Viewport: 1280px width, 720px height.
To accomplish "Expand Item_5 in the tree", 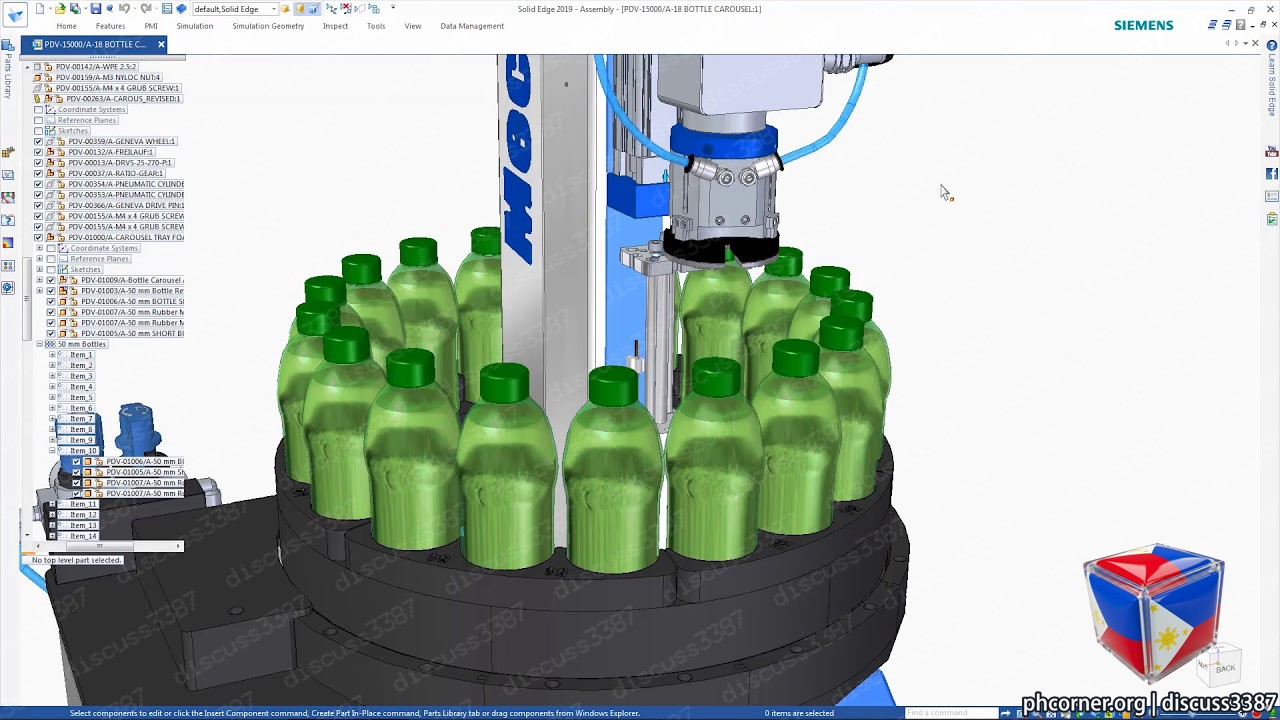I will [52, 398].
